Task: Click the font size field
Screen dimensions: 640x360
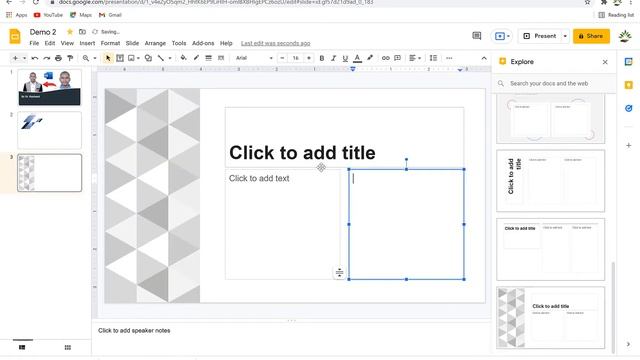Action: click(x=296, y=58)
